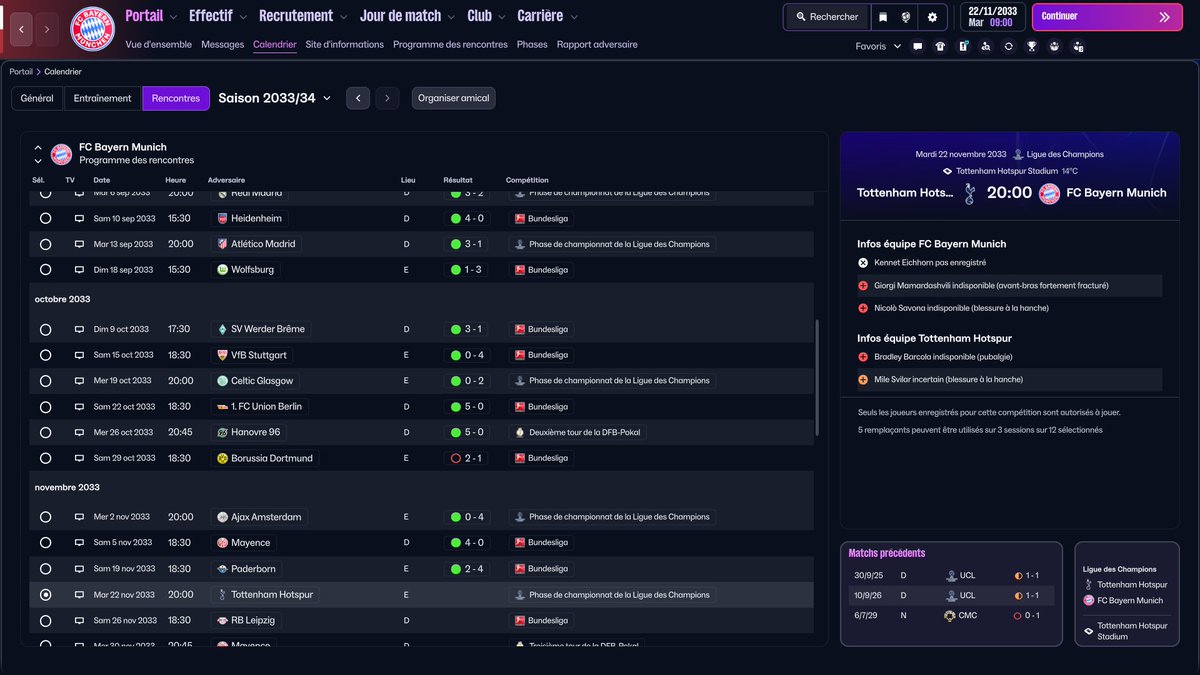Select the Hanovre 96 radio button
Image resolution: width=1200 pixels, height=675 pixels.
[x=45, y=432]
